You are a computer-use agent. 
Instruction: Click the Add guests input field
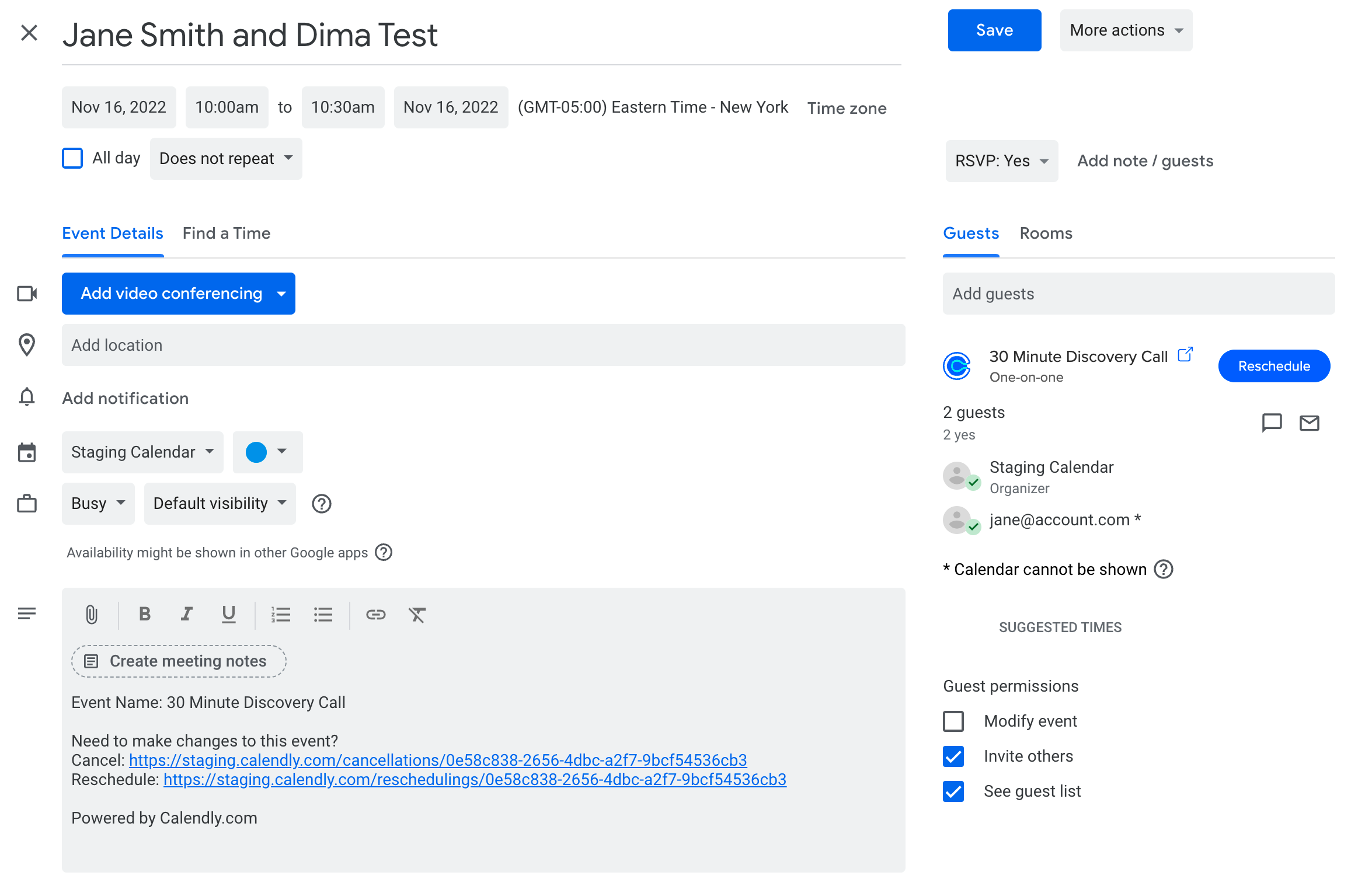point(1138,294)
